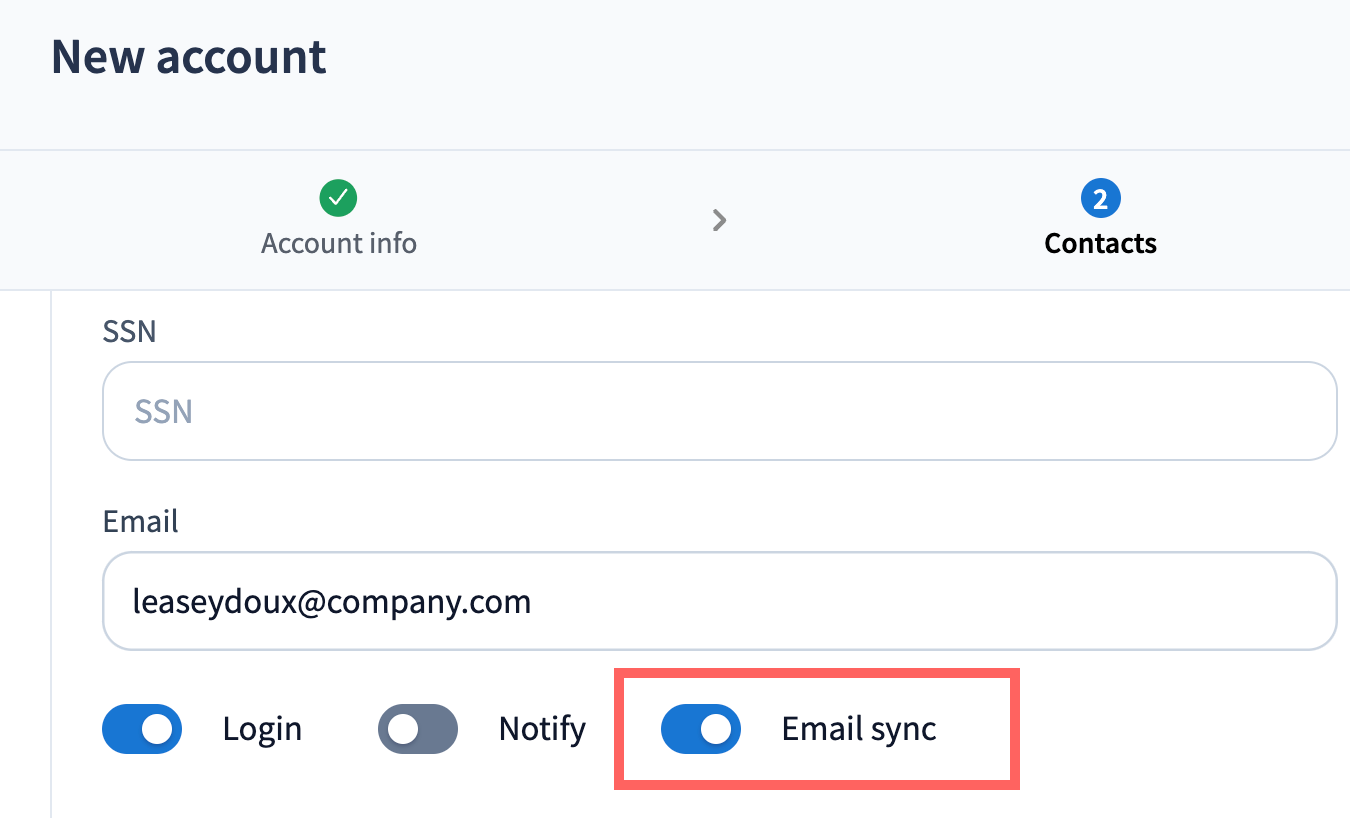Click the Email field containing leaseydoux@company.com
Viewport: 1350px width, 818px height.
719,601
